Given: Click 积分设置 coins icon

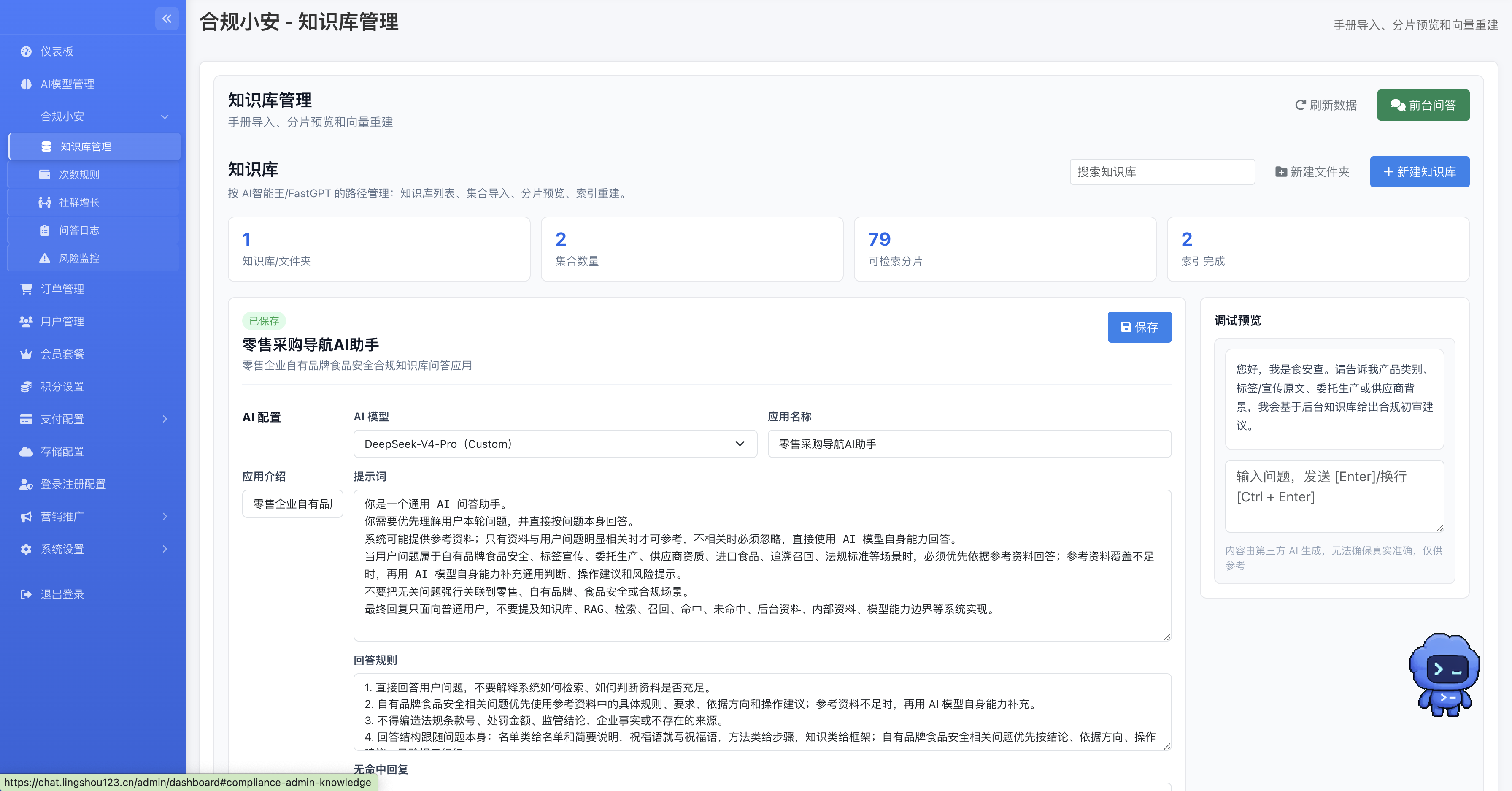Looking at the screenshot, I should tap(26, 386).
